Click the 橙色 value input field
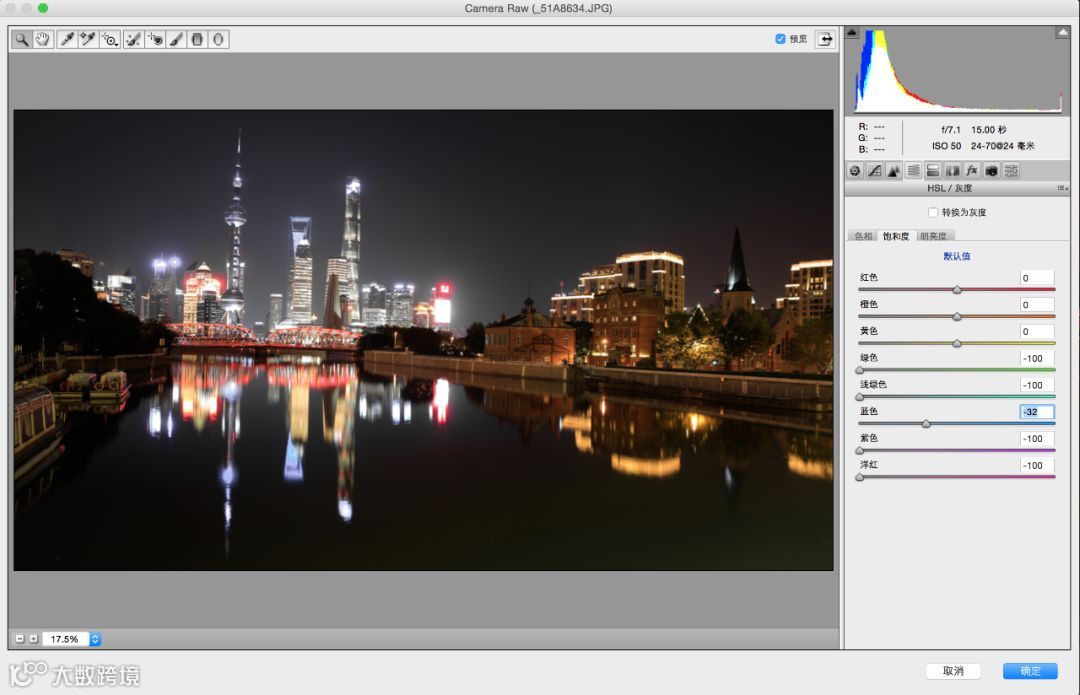This screenshot has height=695, width=1080. (x=1037, y=305)
